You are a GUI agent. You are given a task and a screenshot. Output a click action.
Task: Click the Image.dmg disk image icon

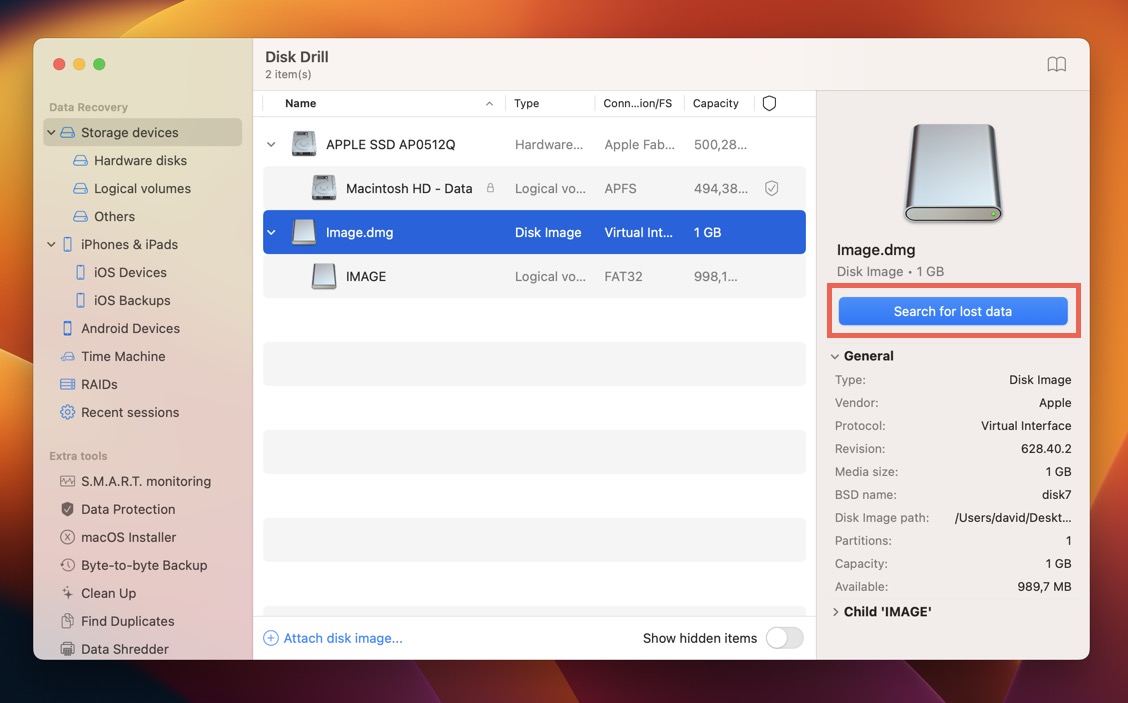tap(304, 232)
